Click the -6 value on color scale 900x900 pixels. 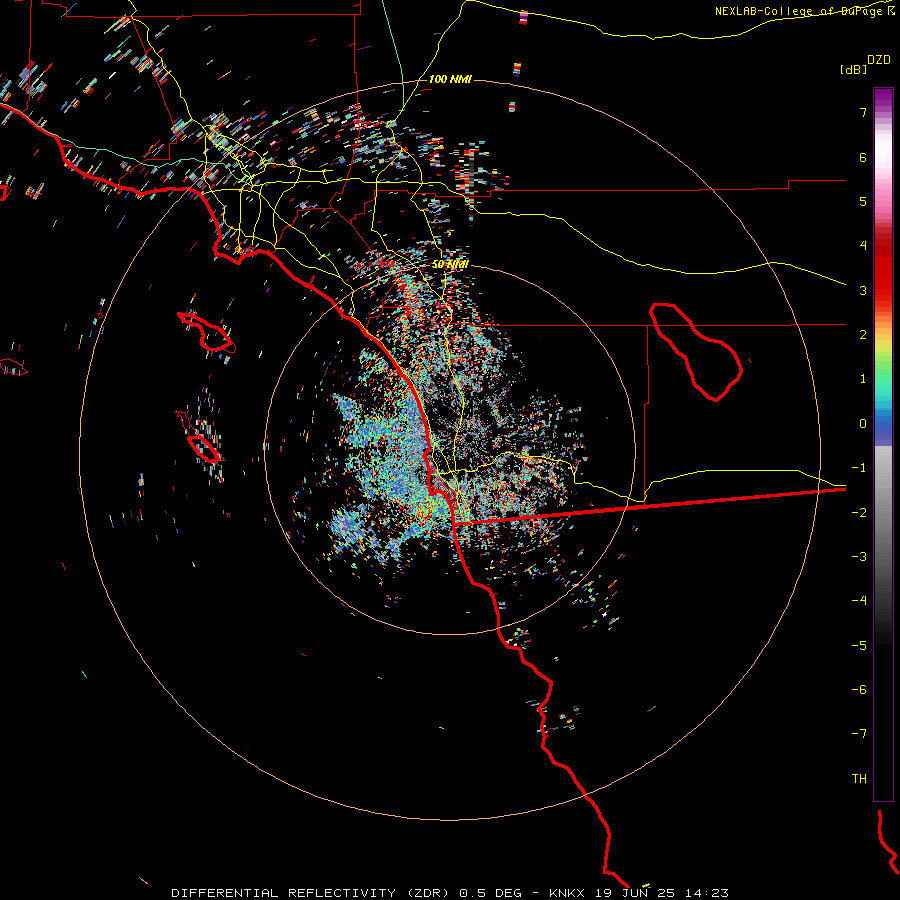pos(859,689)
